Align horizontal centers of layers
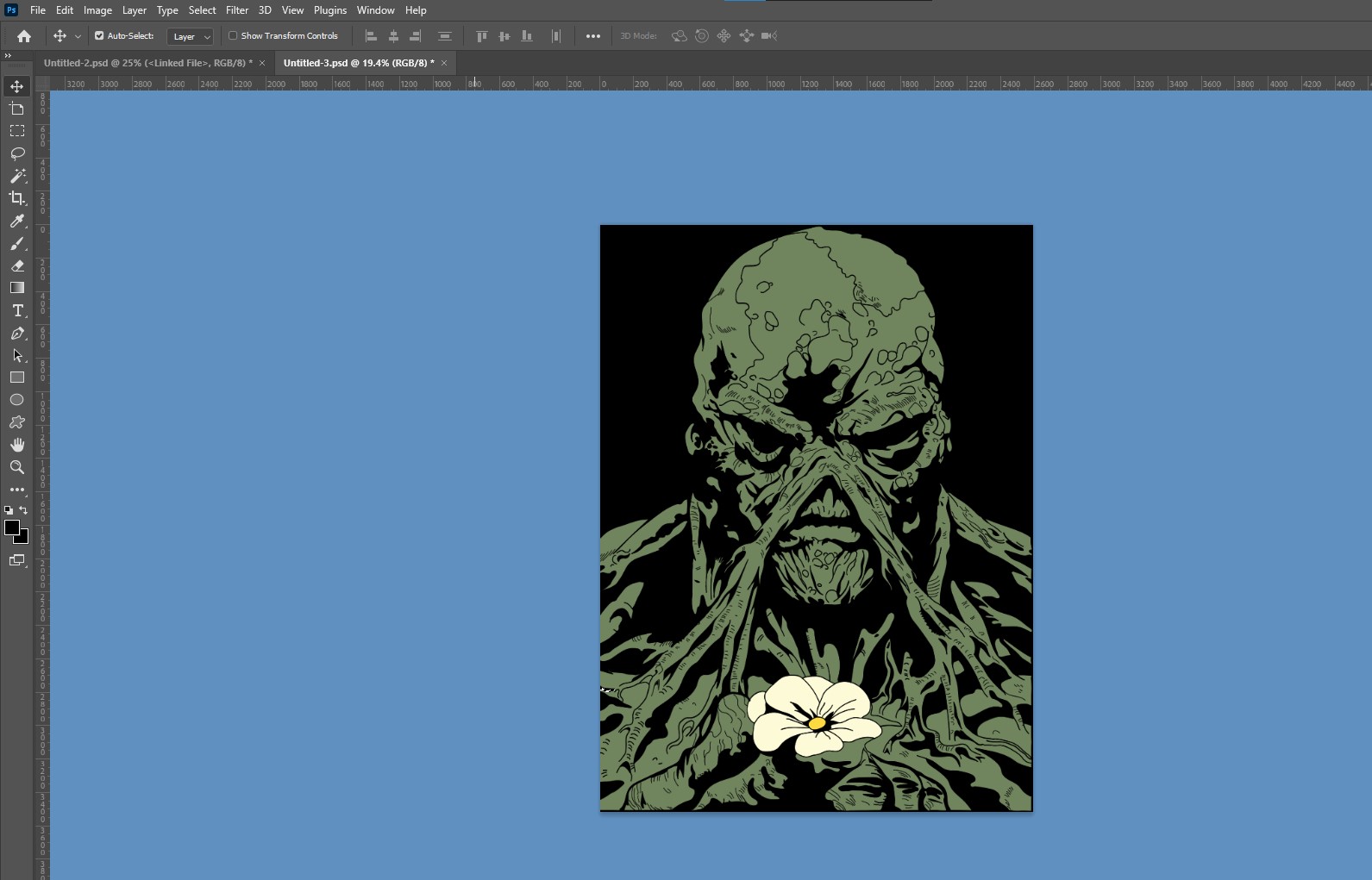This screenshot has width=1372, height=880. pos(393,36)
